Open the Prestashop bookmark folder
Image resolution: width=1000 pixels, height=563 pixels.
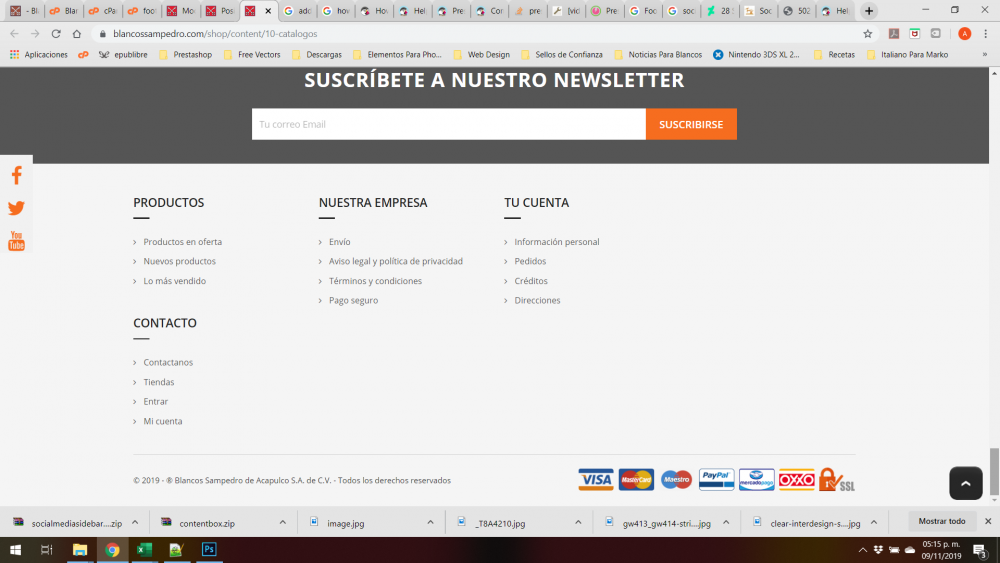186,55
